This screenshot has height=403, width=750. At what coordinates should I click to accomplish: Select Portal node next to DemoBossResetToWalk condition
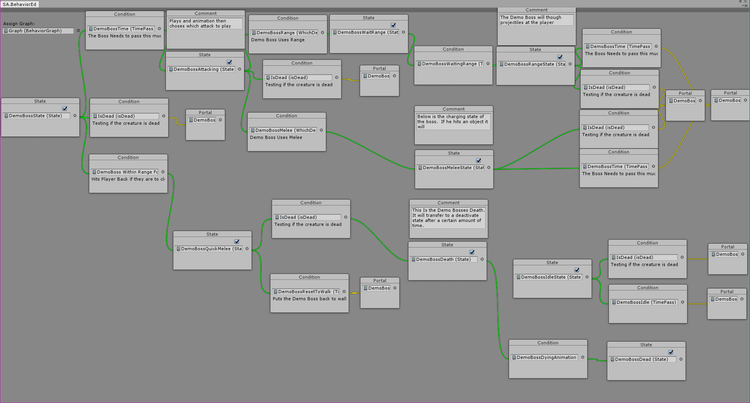pyautogui.click(x=380, y=292)
